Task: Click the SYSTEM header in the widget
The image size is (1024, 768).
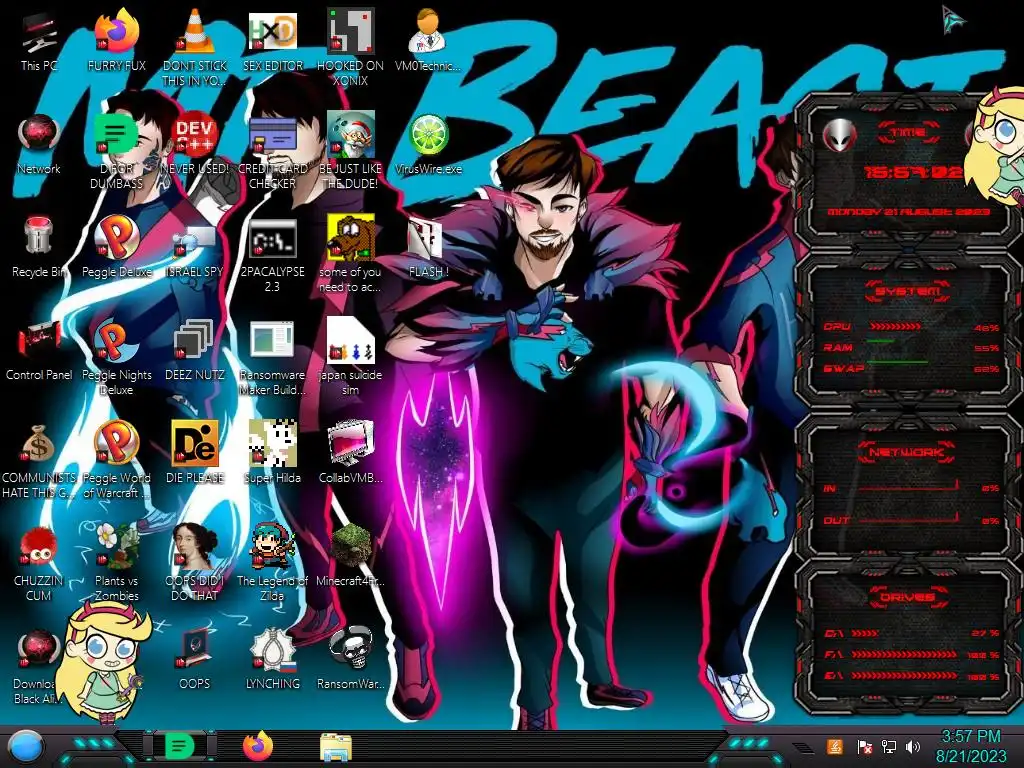Action: (x=908, y=291)
